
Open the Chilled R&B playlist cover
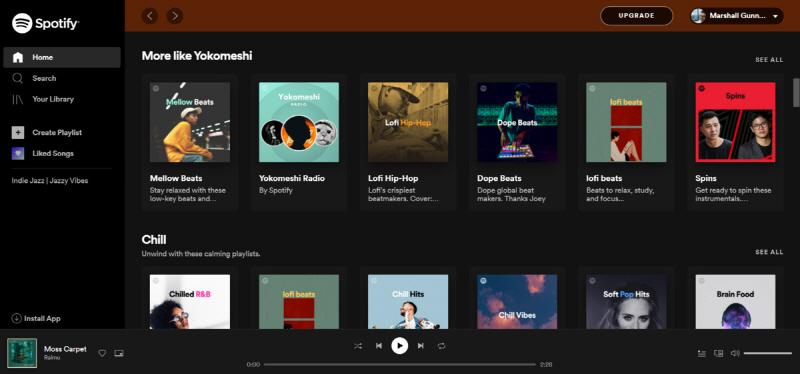(x=190, y=302)
